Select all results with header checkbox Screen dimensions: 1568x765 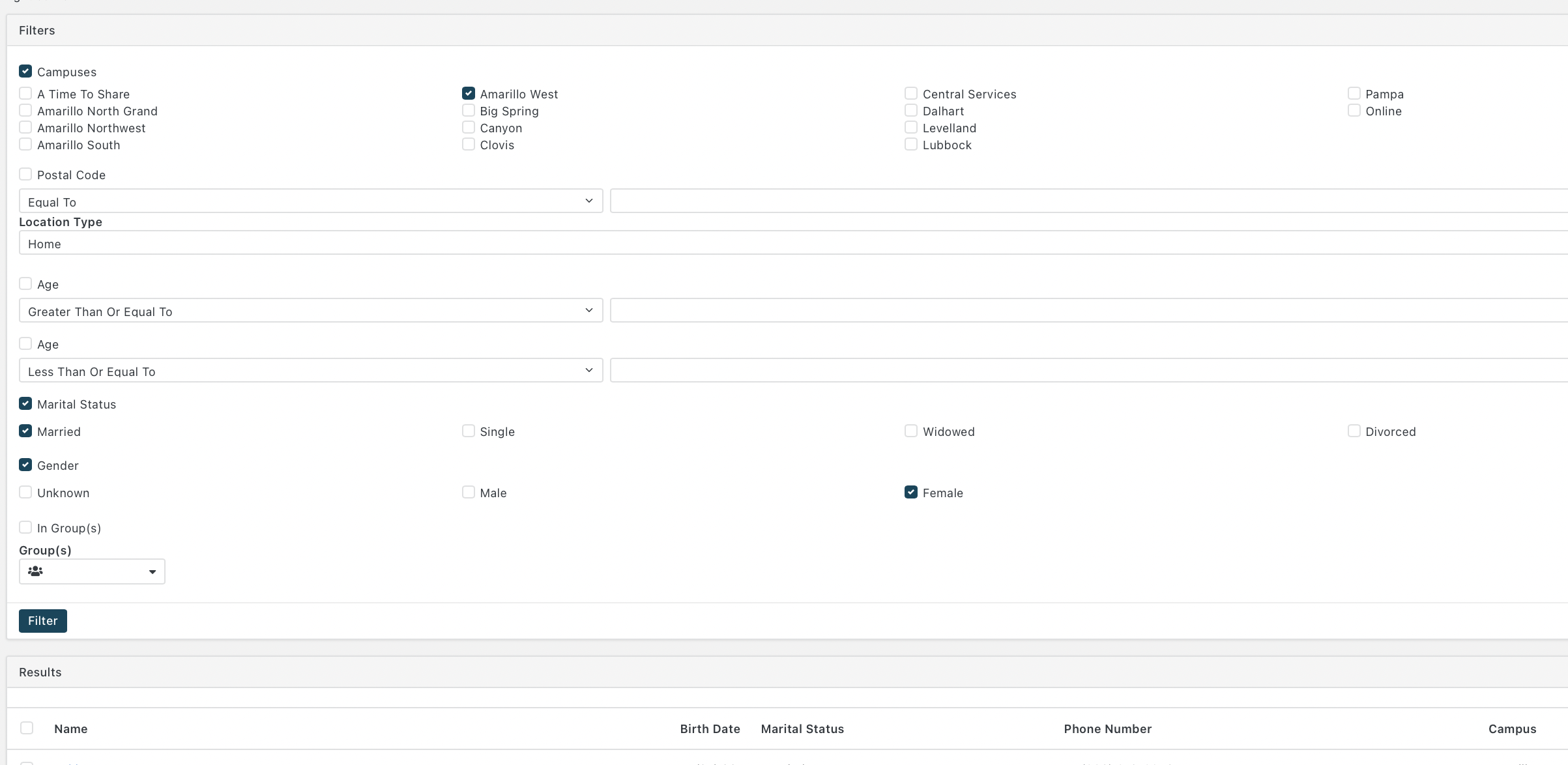[27, 728]
